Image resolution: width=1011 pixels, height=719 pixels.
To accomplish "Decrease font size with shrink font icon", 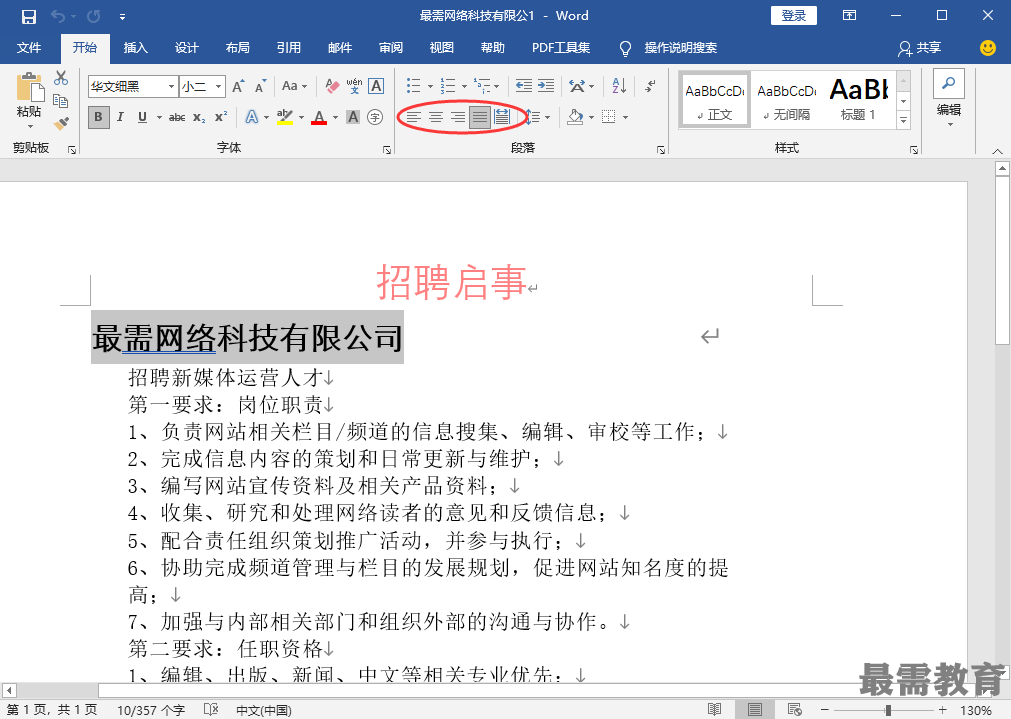I will click(x=260, y=86).
